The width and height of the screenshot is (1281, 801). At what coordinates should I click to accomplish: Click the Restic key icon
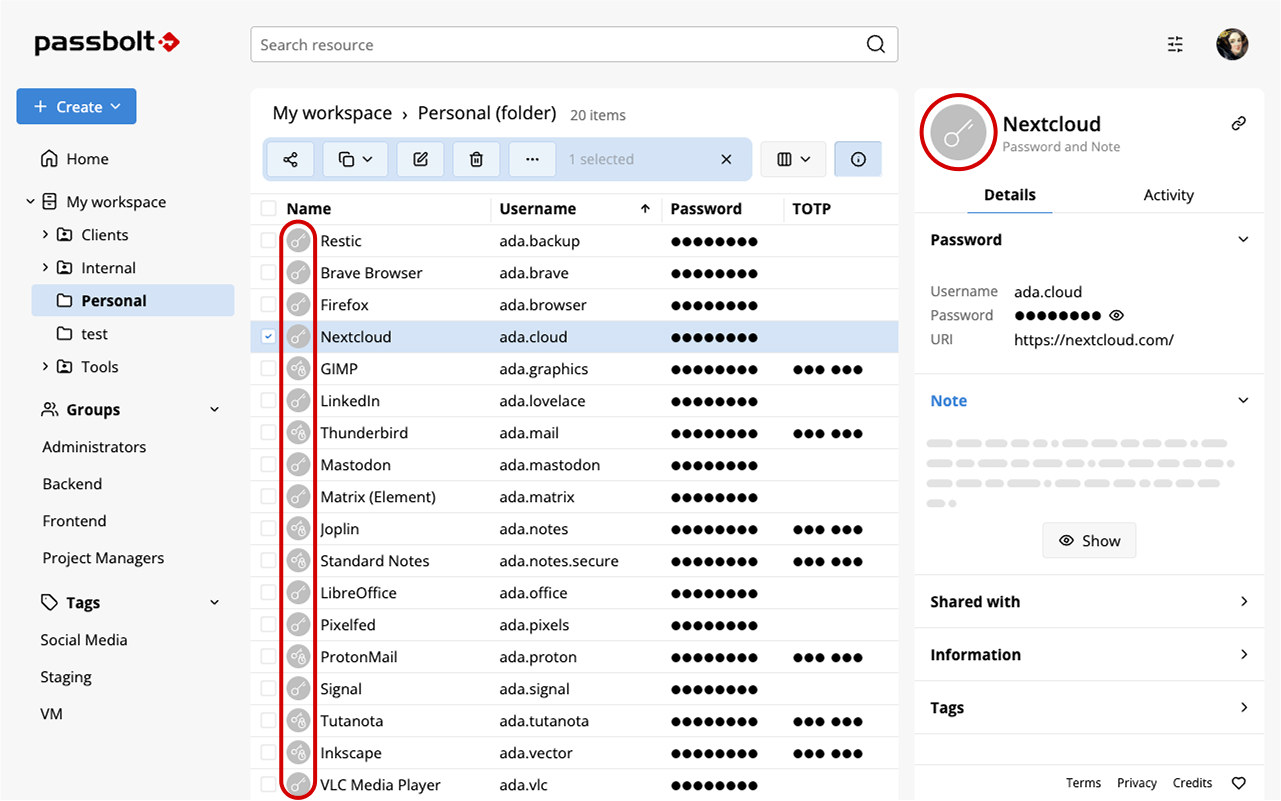point(298,241)
